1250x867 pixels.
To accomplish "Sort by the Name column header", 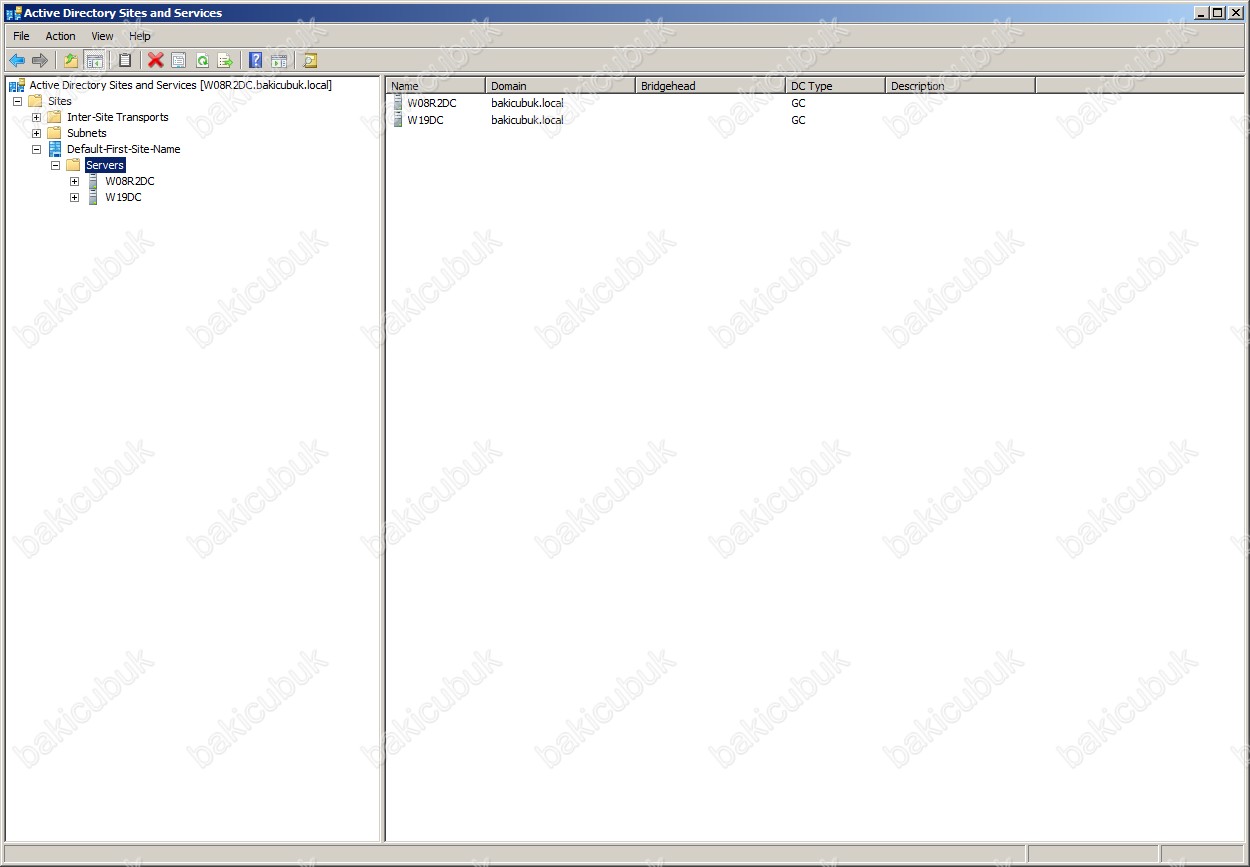I will (436, 86).
